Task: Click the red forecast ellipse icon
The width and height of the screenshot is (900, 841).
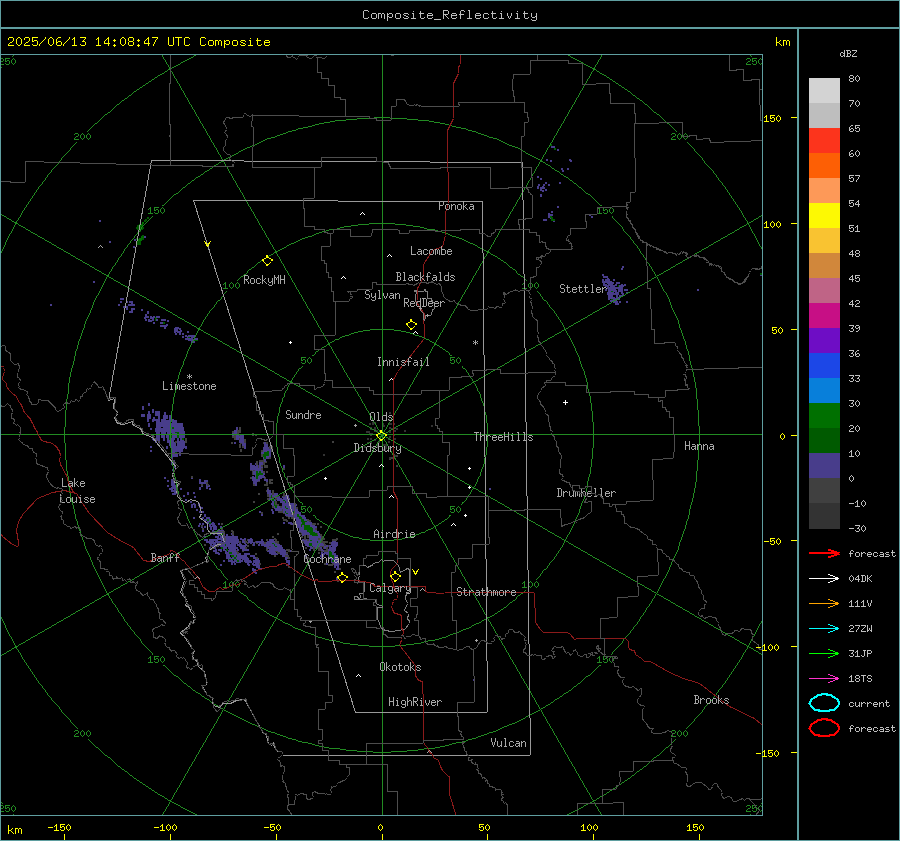Action: [824, 728]
